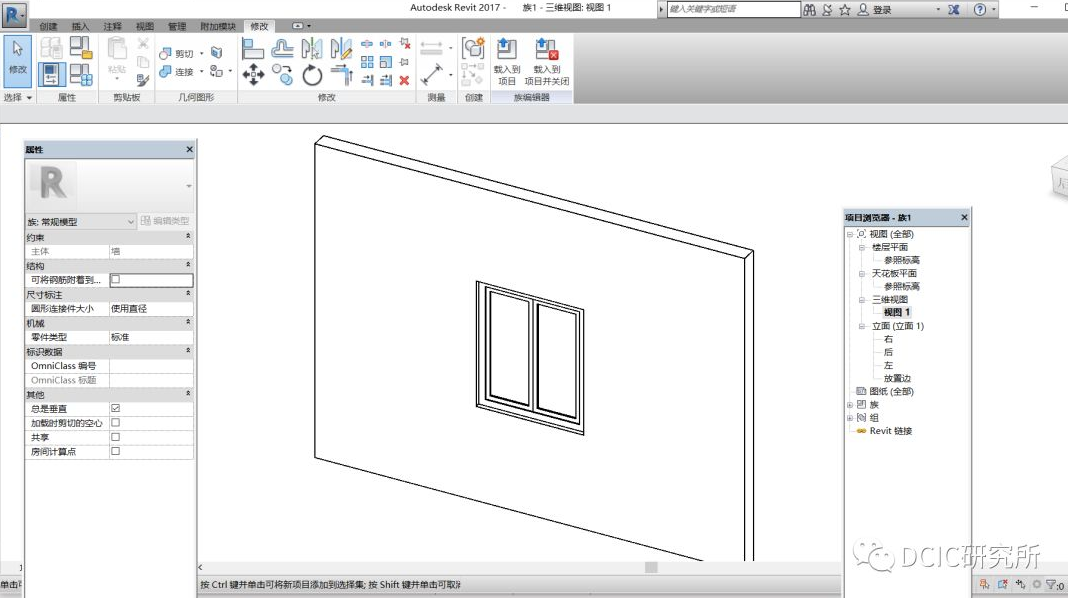Click the horizontal scrollbar thumb below the viewport
The height and width of the screenshot is (598, 1068).
coord(651,567)
